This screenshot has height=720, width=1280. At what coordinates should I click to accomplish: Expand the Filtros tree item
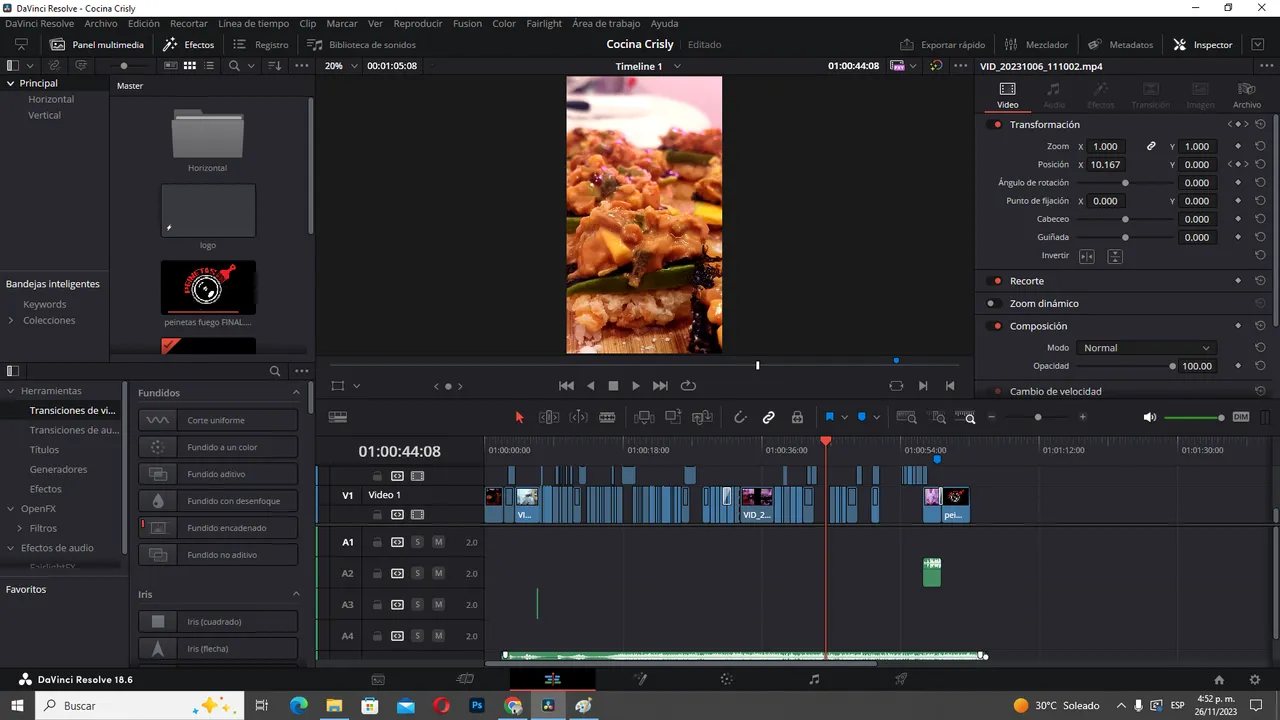(x=19, y=528)
